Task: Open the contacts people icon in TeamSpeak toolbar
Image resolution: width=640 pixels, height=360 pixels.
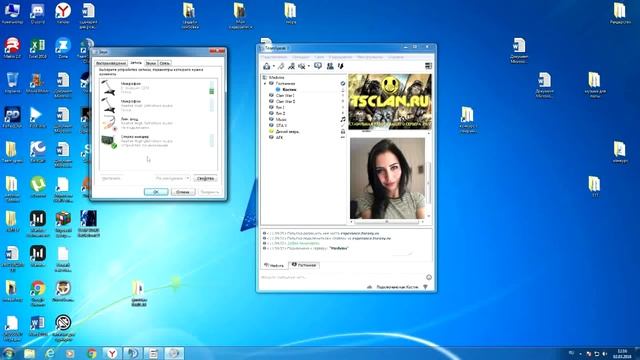Action: (330, 66)
